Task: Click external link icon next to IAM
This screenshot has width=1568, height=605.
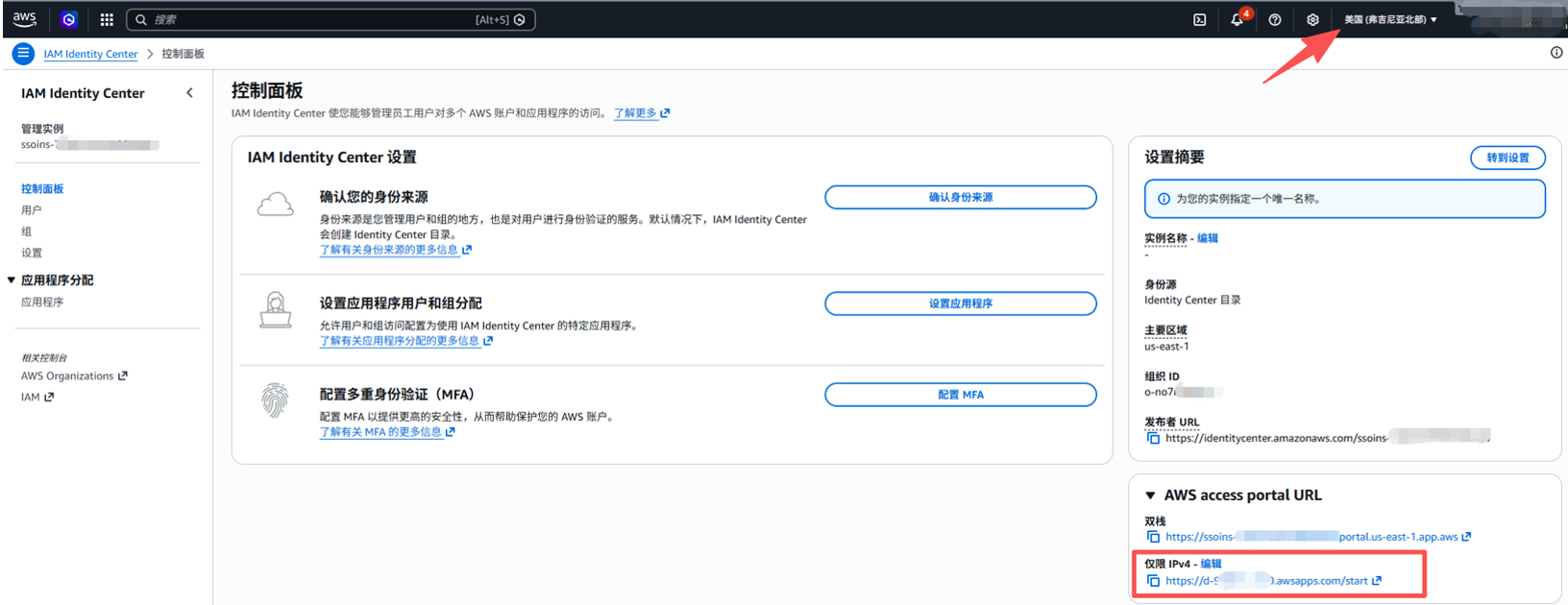Action: pyautogui.click(x=49, y=397)
